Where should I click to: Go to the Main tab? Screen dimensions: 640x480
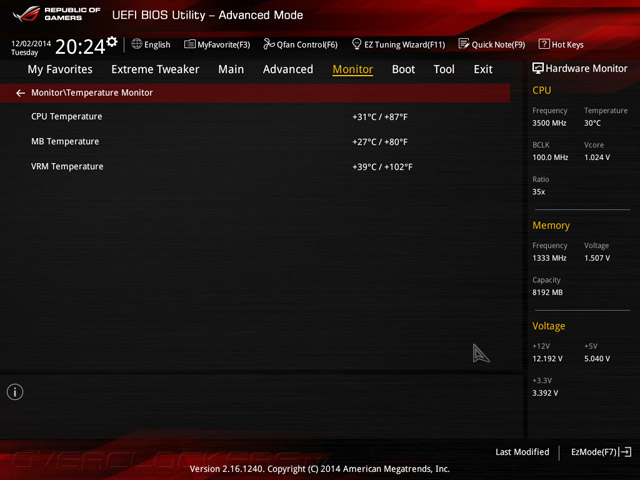pyautogui.click(x=231, y=69)
